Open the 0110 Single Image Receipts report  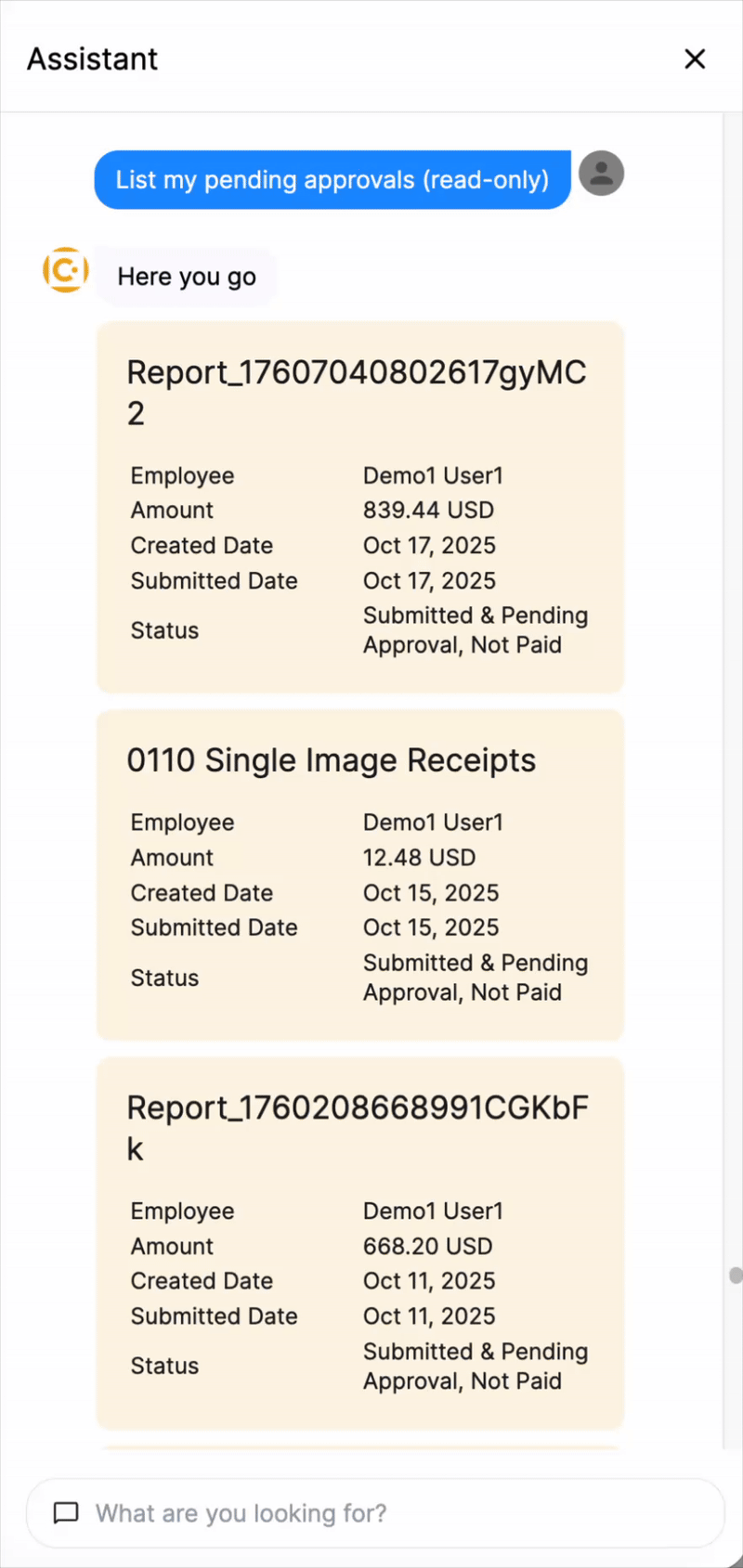point(332,760)
